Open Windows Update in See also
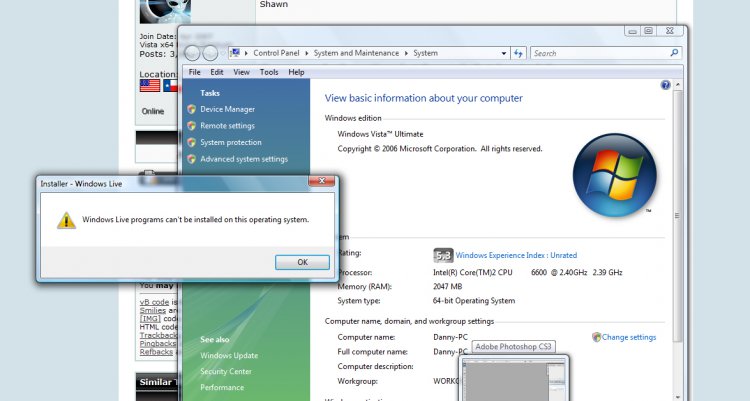This screenshot has height=401, width=750. (x=229, y=356)
